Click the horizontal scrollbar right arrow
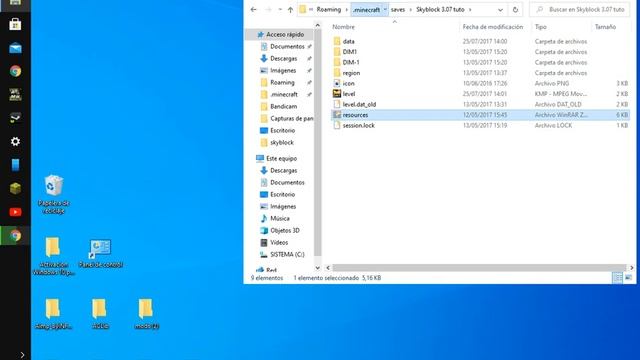The height and width of the screenshot is (360, 640). pos(631,268)
